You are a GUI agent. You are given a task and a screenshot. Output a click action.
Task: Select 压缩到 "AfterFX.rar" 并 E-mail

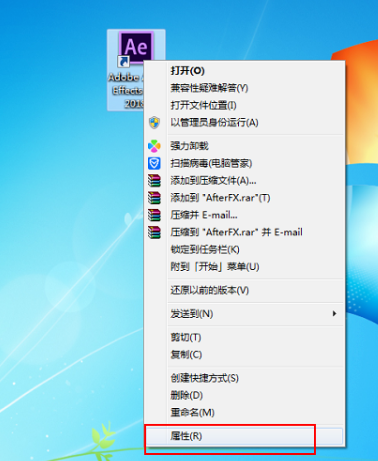tap(244, 232)
